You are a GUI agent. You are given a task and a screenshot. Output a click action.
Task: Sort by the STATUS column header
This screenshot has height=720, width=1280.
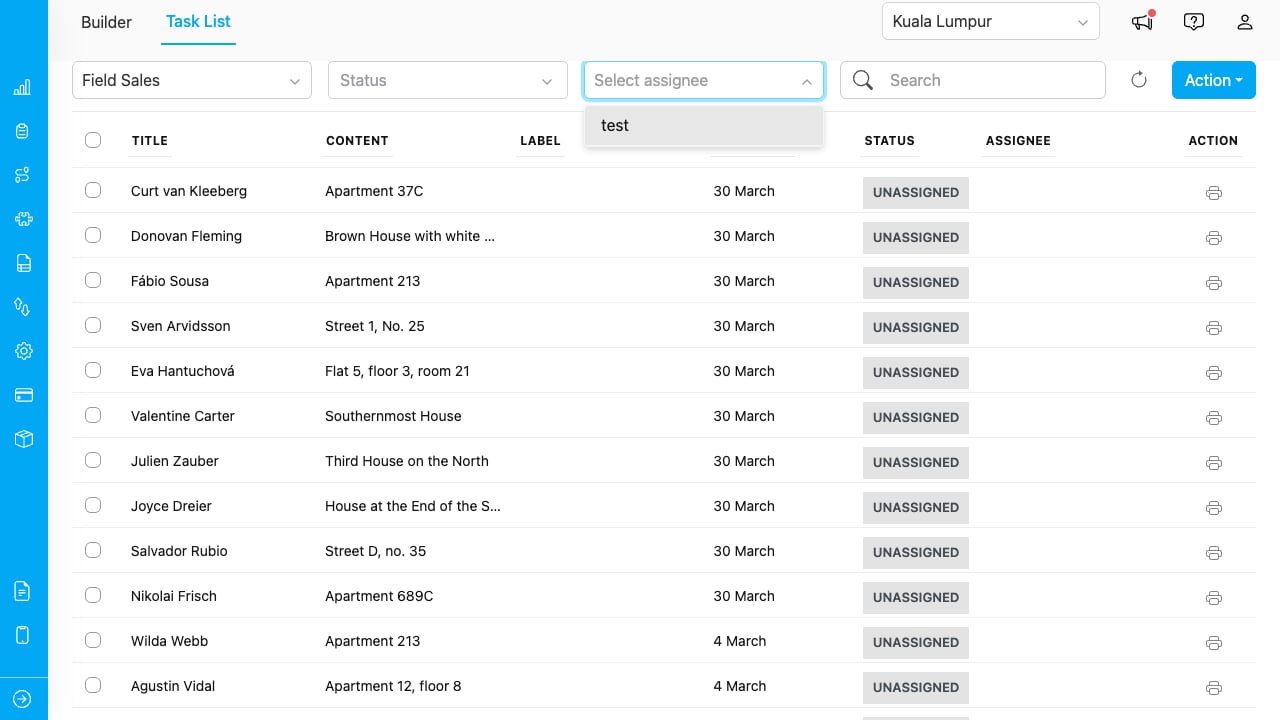(890, 141)
